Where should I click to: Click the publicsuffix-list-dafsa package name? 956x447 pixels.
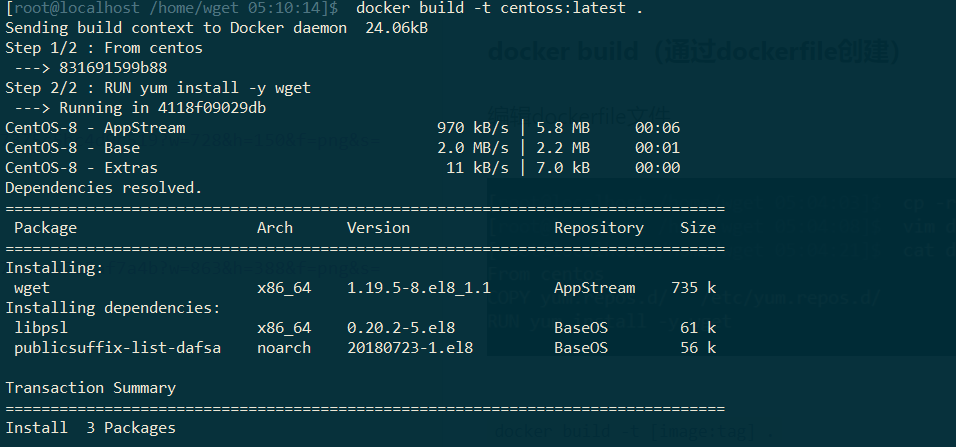117,347
